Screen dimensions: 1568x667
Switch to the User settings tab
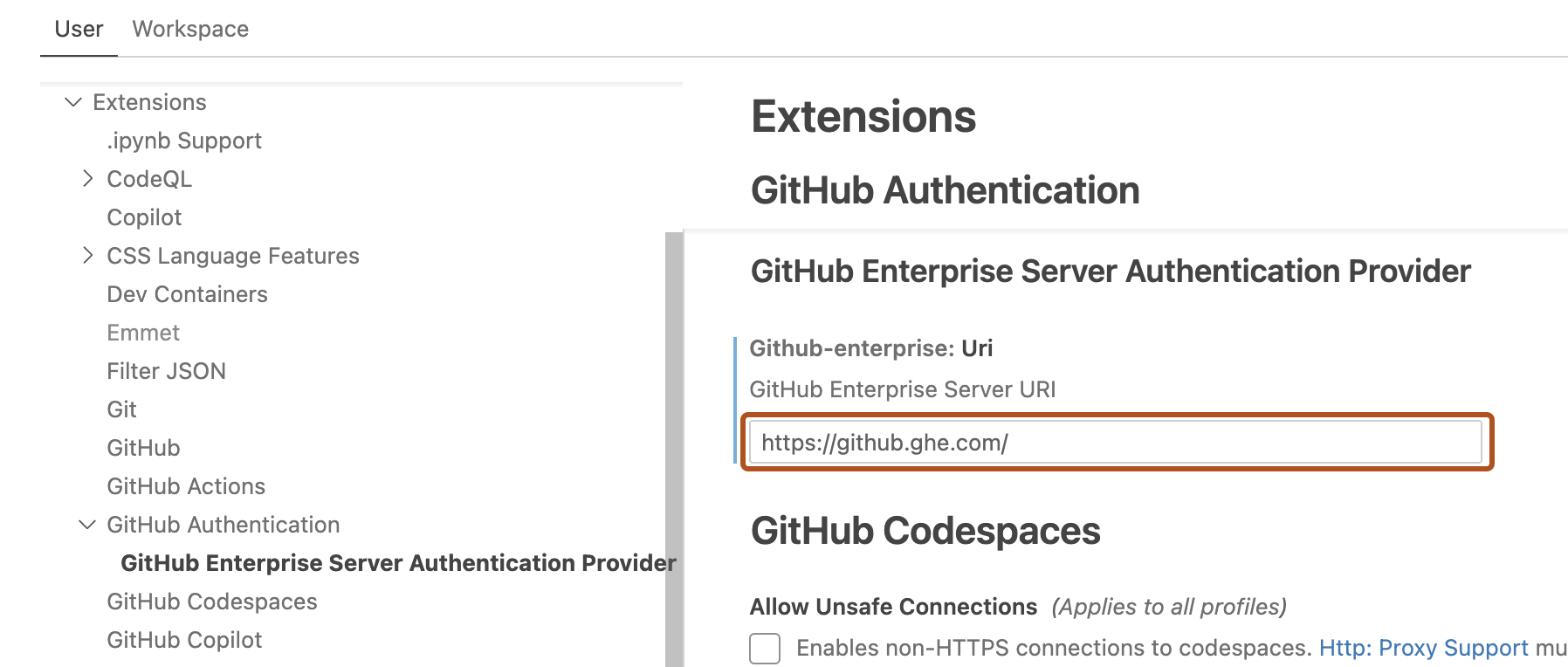tap(79, 29)
